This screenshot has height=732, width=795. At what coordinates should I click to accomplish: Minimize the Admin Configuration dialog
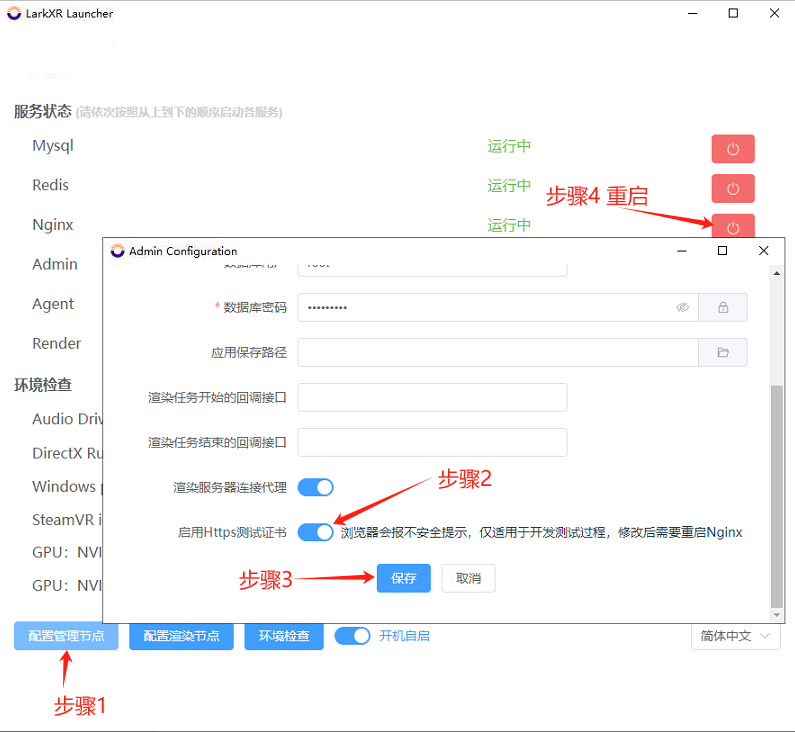click(682, 250)
